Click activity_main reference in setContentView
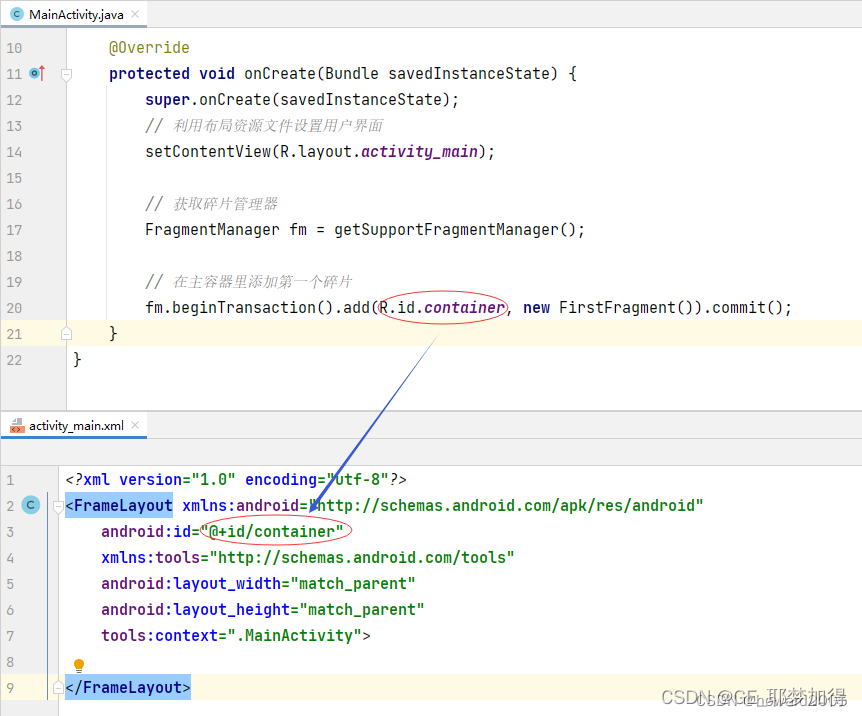 pyautogui.click(x=419, y=152)
